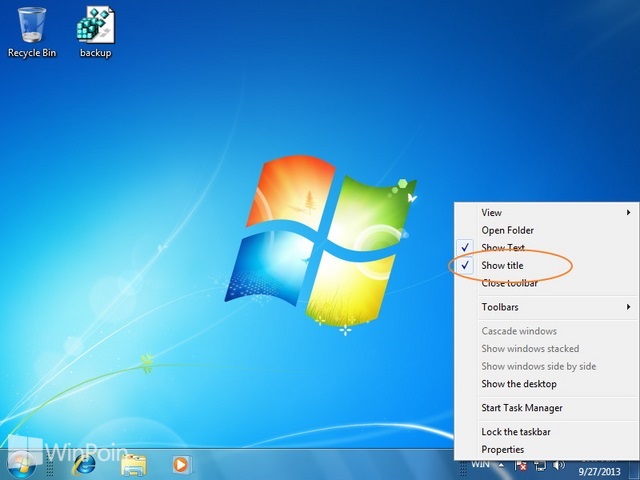This screenshot has height=480, width=640.
Task: Open the network tray icon
Action: [x=540, y=465]
